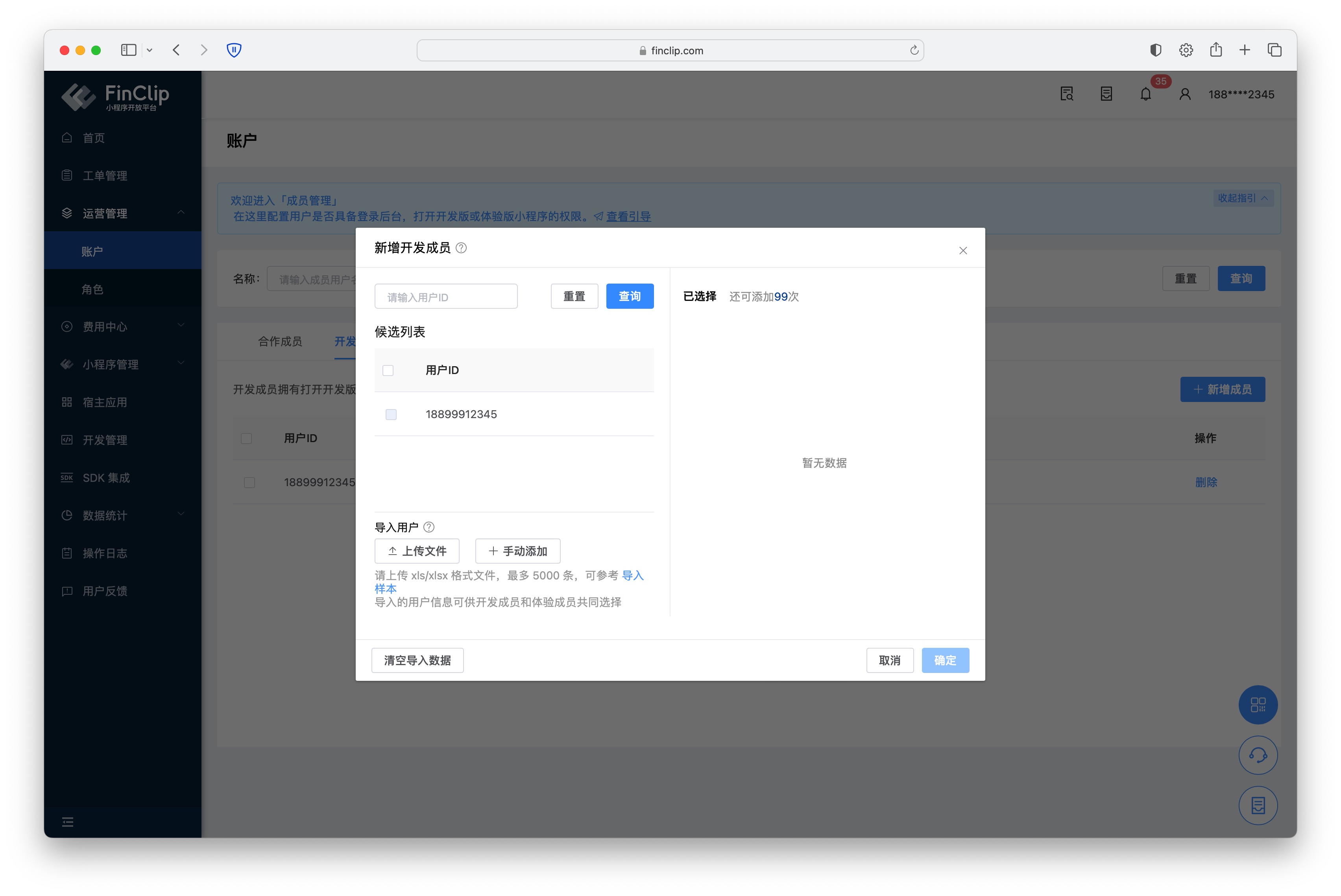Open the customer service headset button

pyautogui.click(x=1258, y=755)
